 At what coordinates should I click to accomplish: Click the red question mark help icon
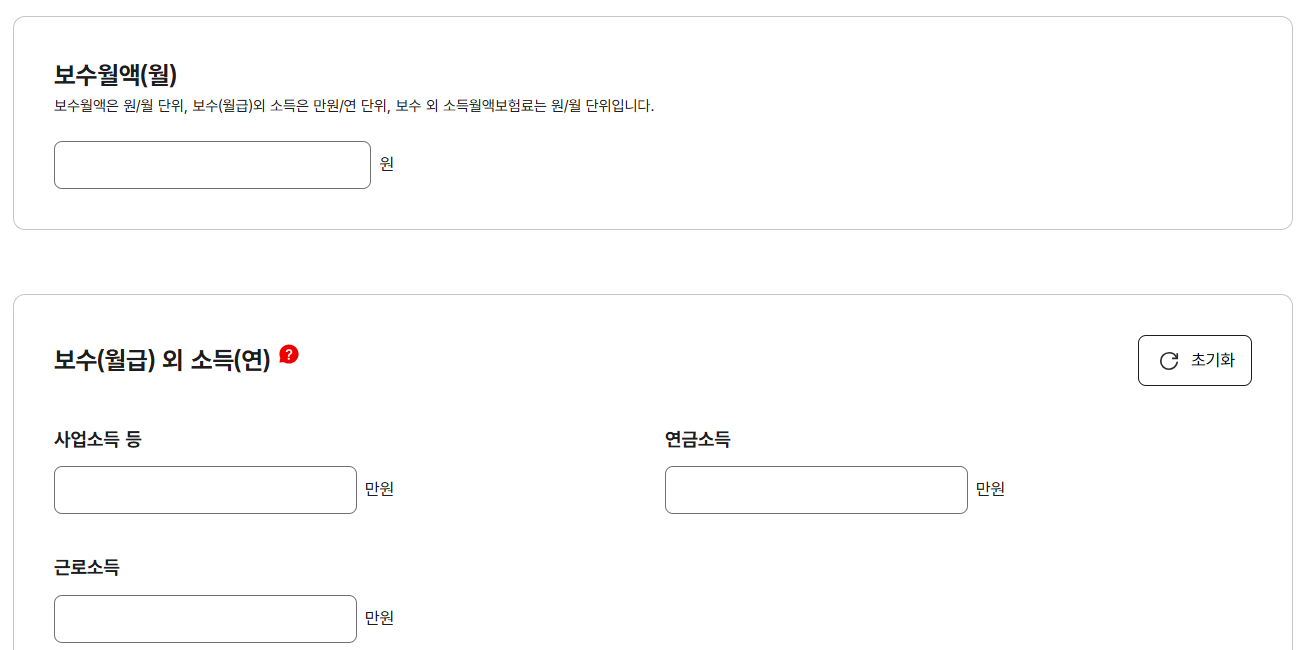(x=289, y=352)
